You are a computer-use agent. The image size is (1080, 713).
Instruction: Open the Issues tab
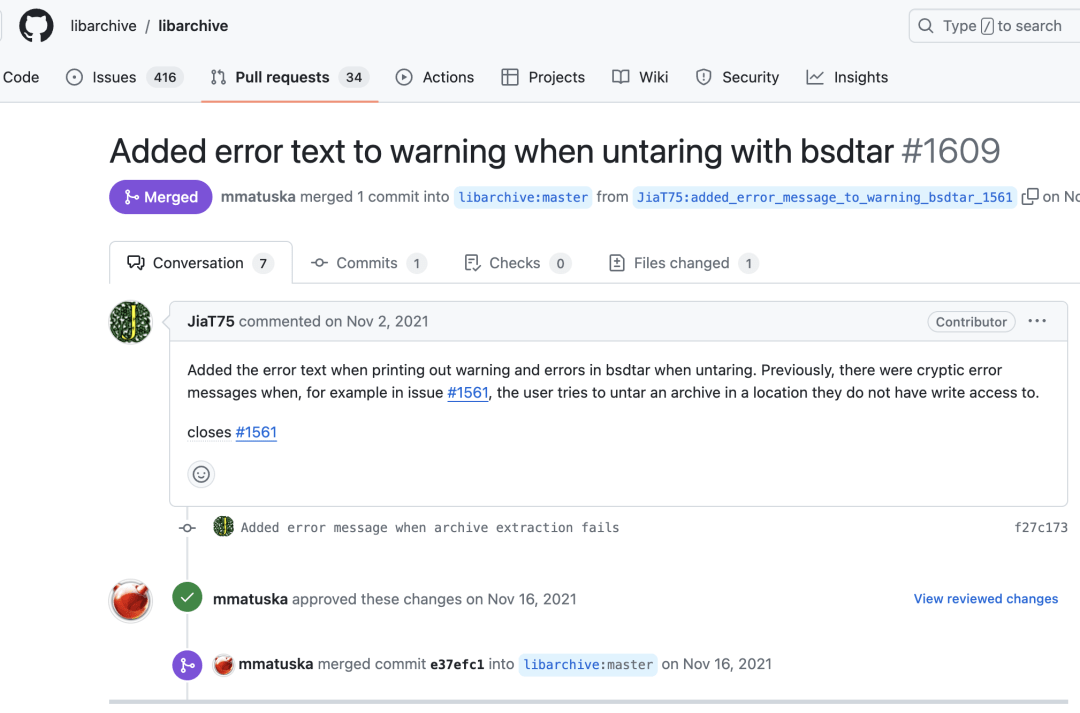pos(124,77)
